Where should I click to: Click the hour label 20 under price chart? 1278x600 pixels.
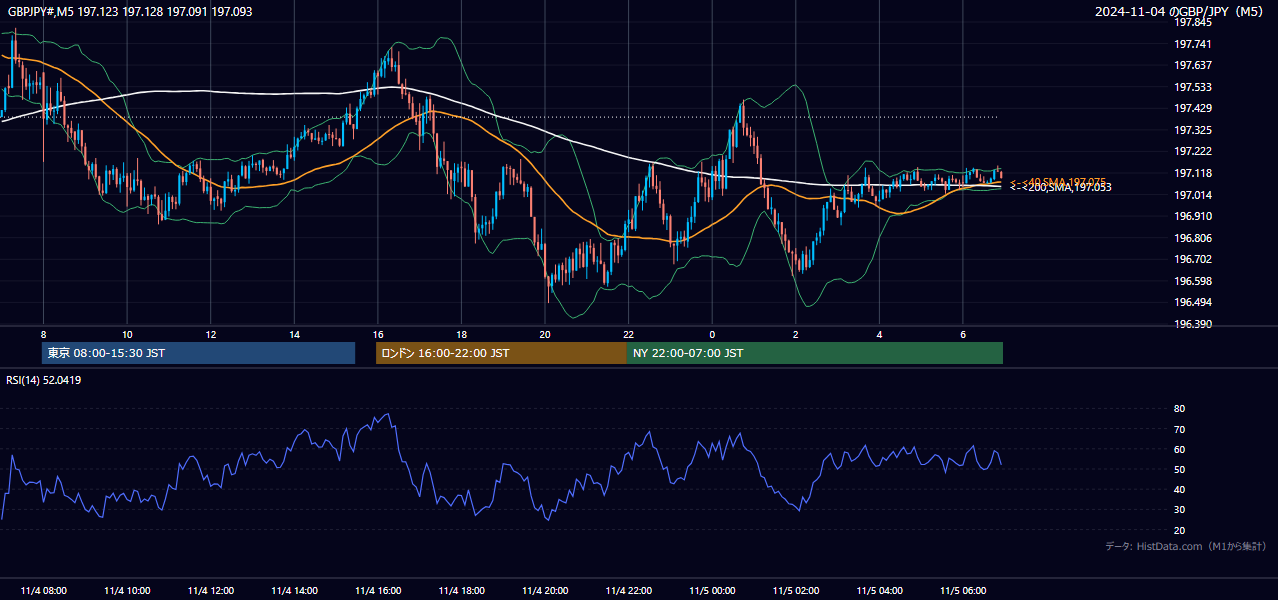coord(545,334)
